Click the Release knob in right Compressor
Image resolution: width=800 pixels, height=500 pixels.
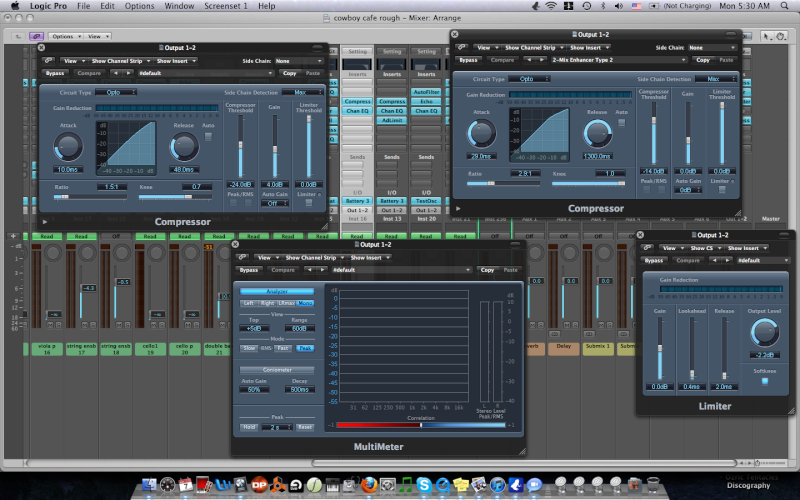[x=597, y=134]
